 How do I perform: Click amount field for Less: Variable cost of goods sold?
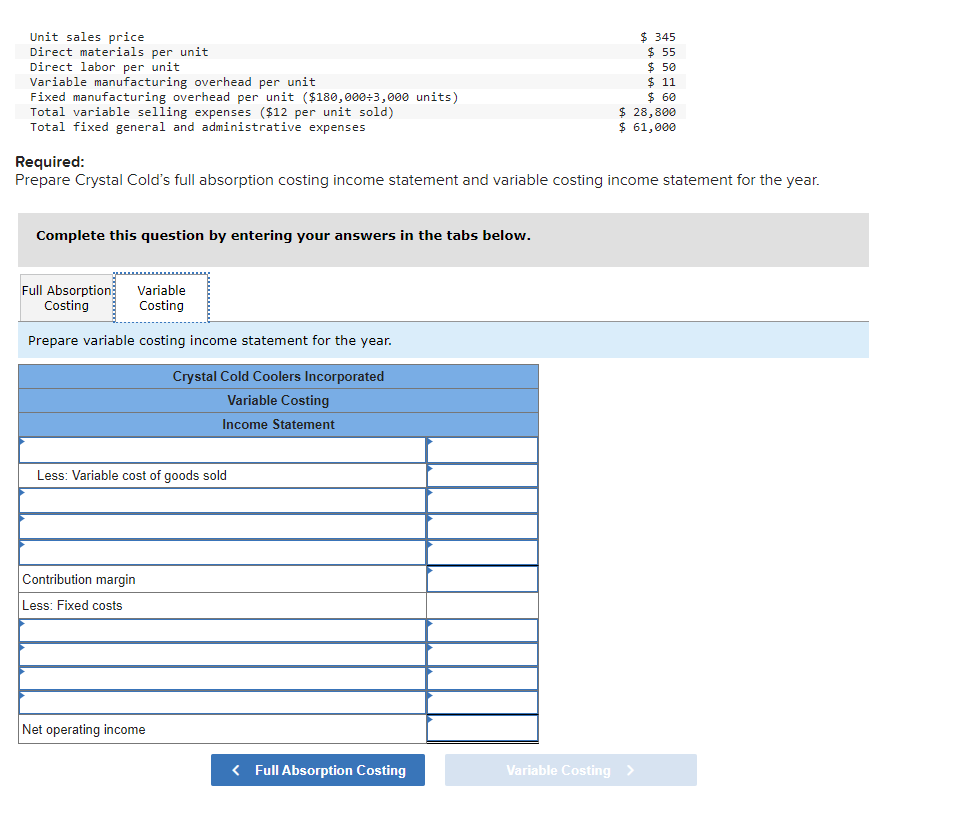(x=482, y=476)
